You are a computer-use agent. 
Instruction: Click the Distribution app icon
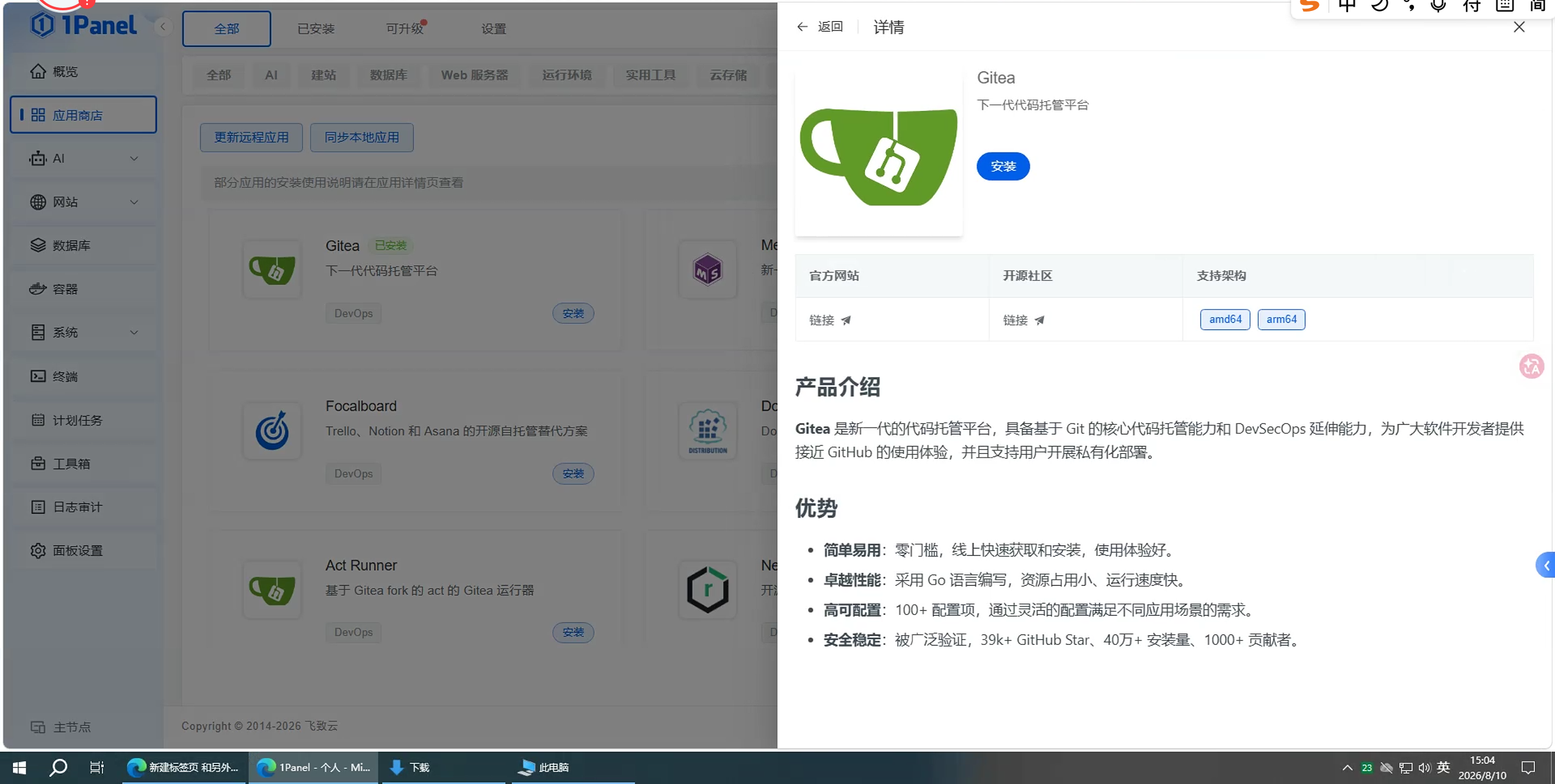708,430
